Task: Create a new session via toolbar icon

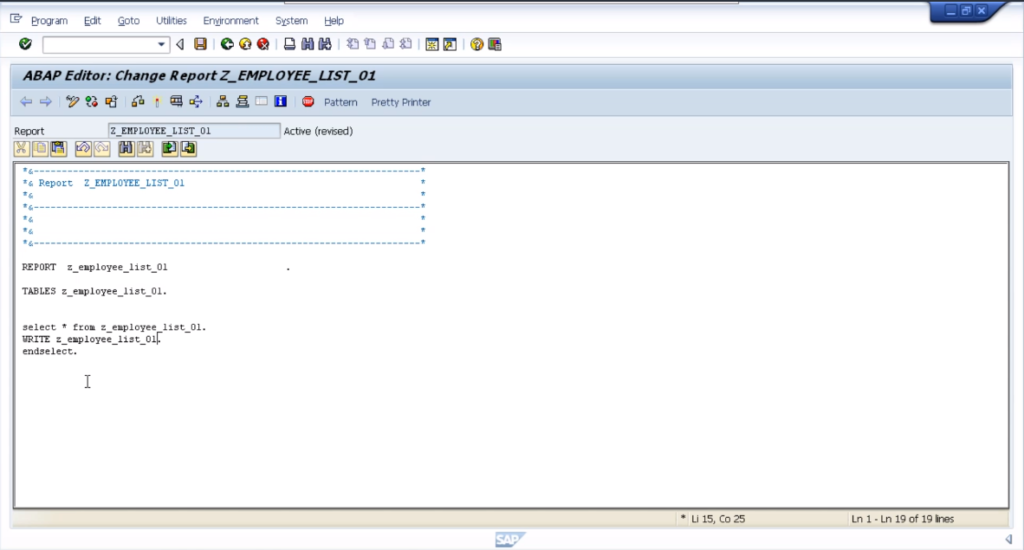Action: click(432, 44)
